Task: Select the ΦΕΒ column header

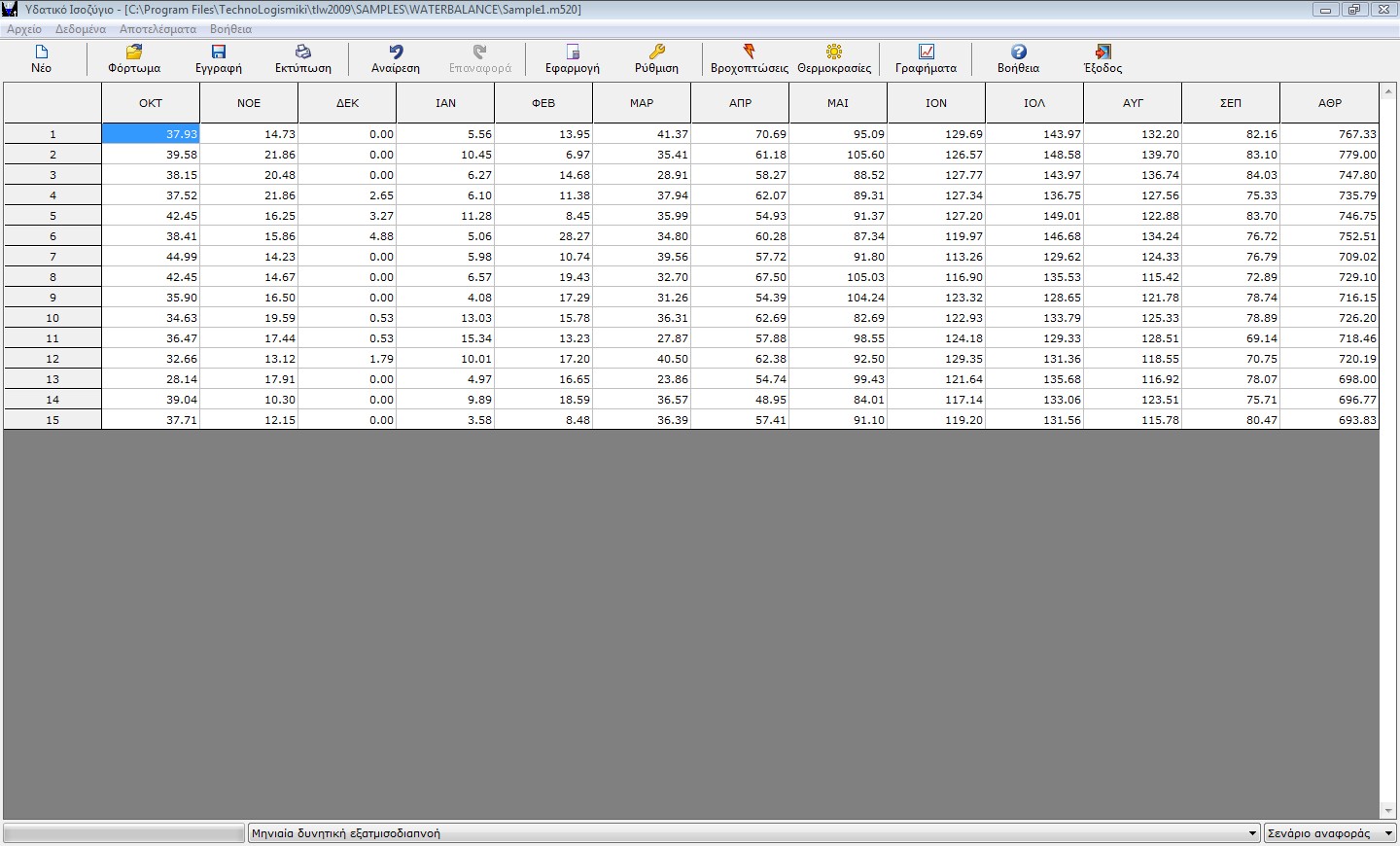Action: (x=543, y=103)
